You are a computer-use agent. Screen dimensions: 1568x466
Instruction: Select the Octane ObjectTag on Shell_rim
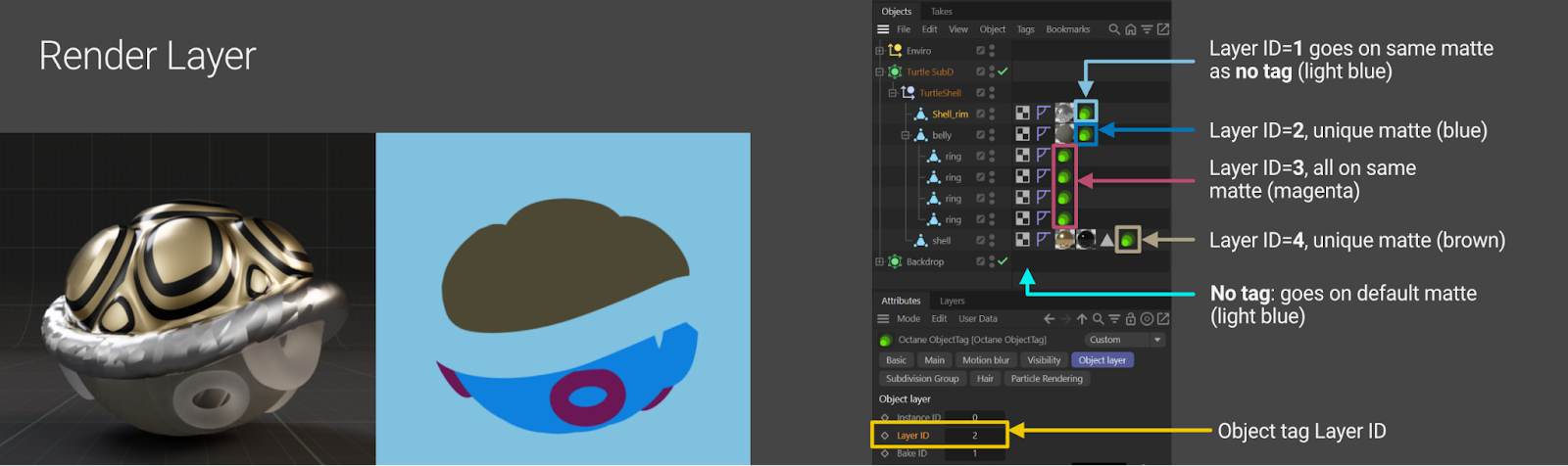(x=1085, y=113)
